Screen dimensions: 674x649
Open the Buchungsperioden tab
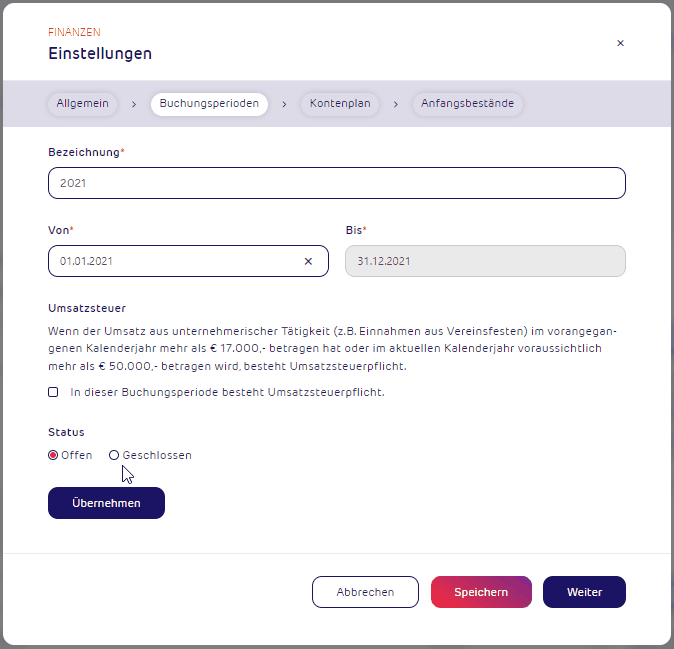tap(209, 104)
